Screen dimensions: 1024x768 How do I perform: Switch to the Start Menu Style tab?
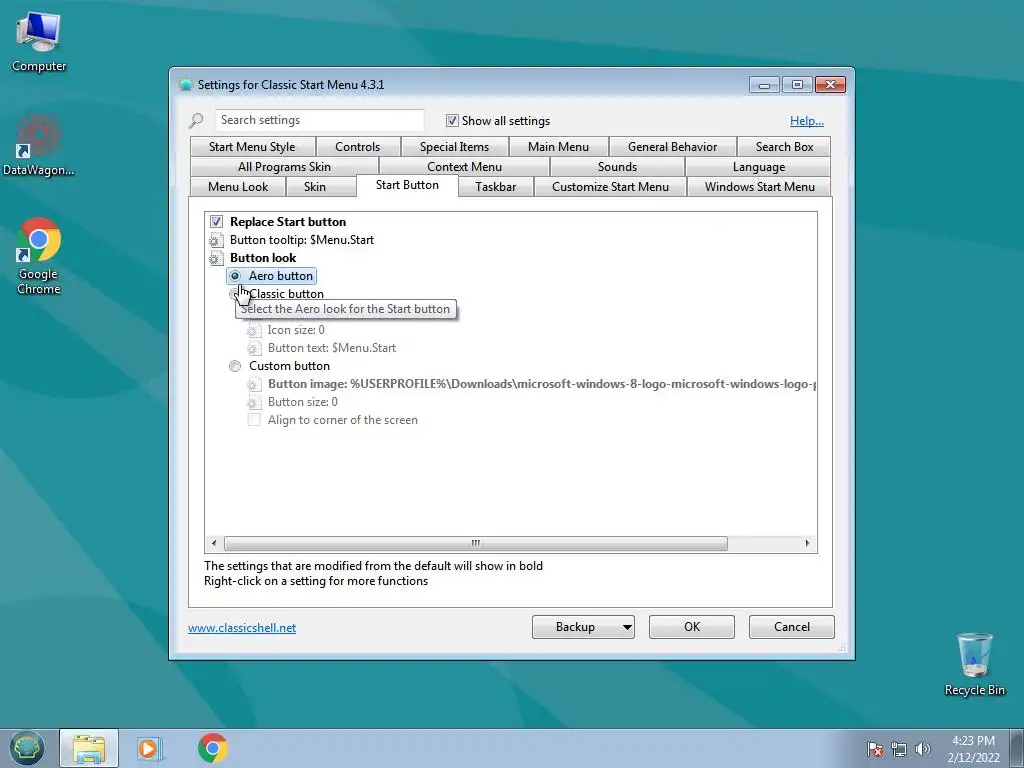[x=252, y=147]
